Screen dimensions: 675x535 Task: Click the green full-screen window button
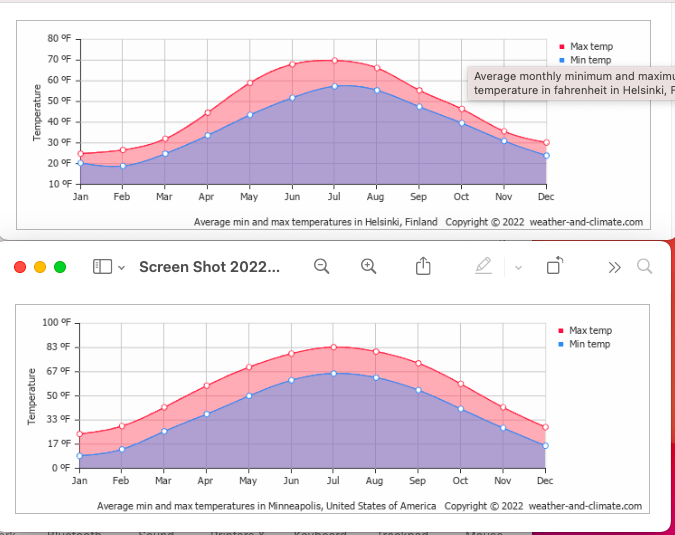click(x=60, y=267)
